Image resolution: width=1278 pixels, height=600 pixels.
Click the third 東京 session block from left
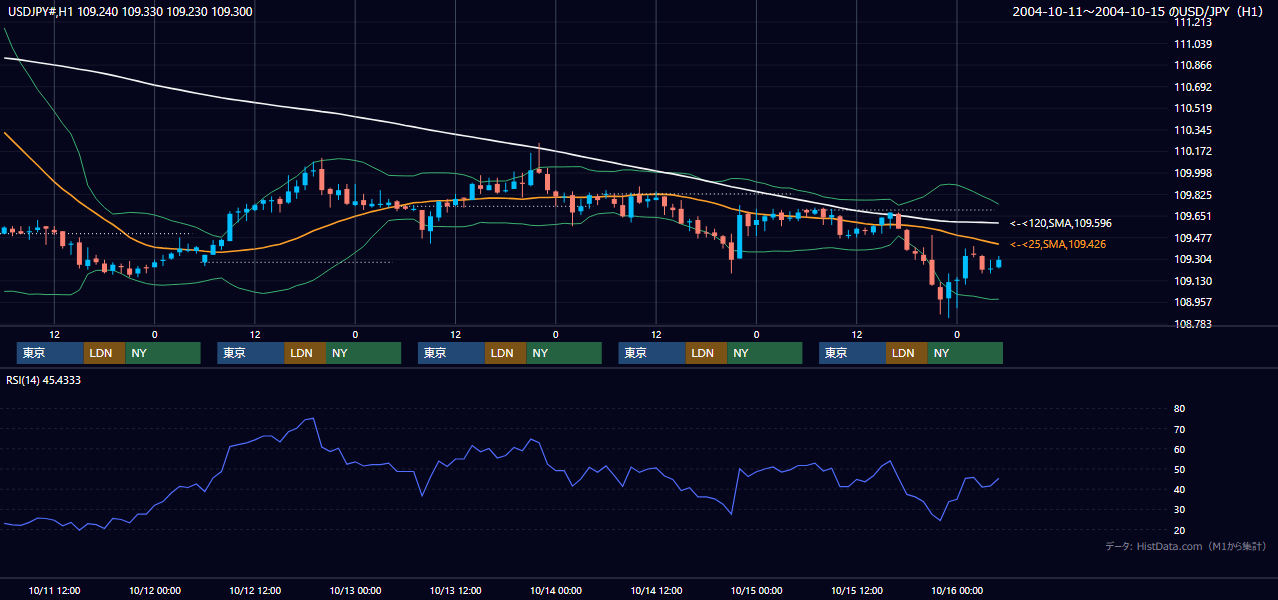click(451, 353)
